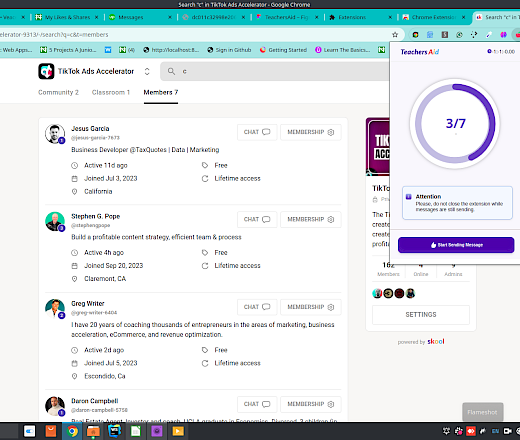The image size is (520, 440).
Task: Close the Messages browser tab
Action: (170, 17)
